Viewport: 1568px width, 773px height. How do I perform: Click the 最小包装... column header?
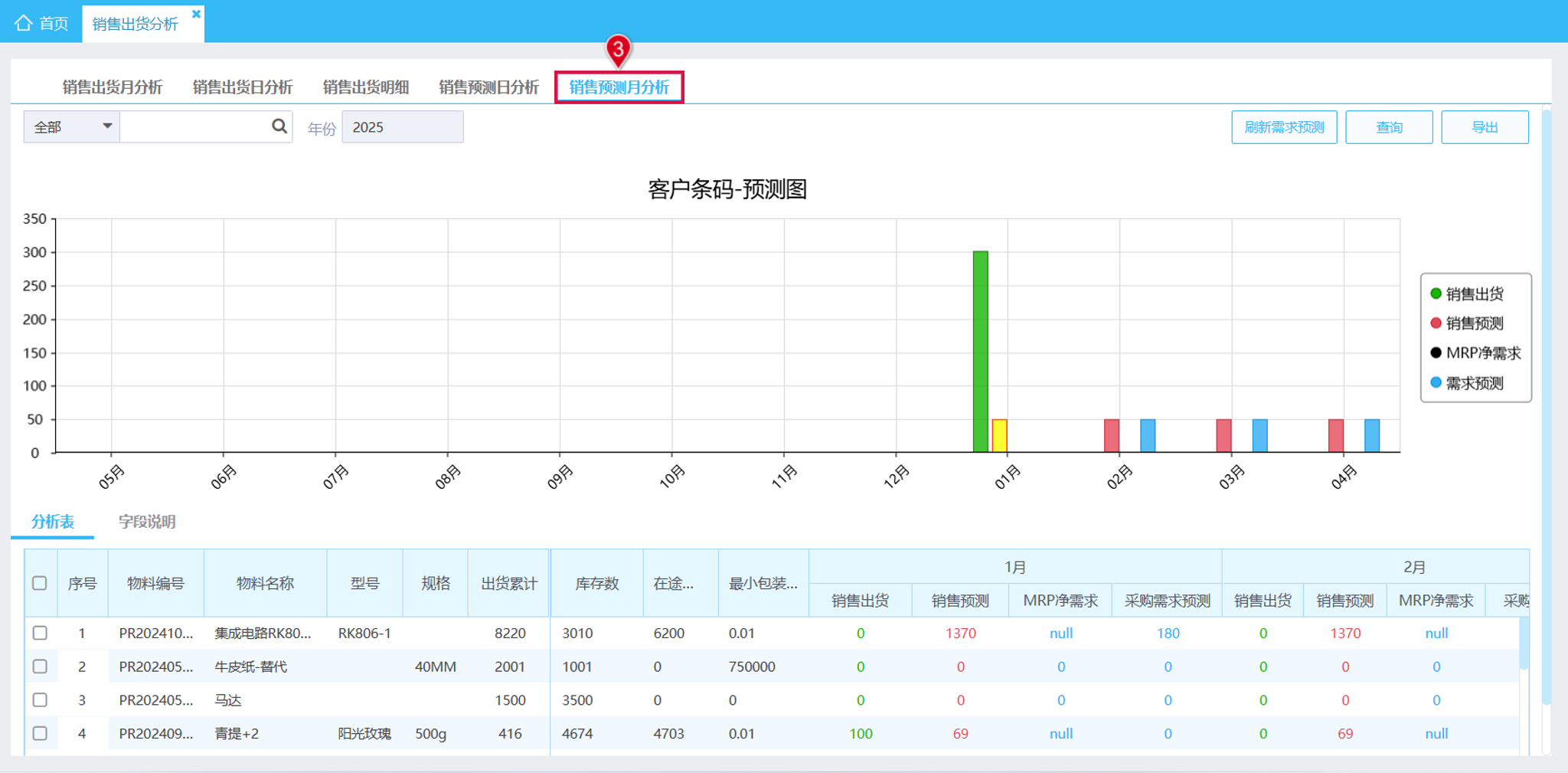coord(763,583)
